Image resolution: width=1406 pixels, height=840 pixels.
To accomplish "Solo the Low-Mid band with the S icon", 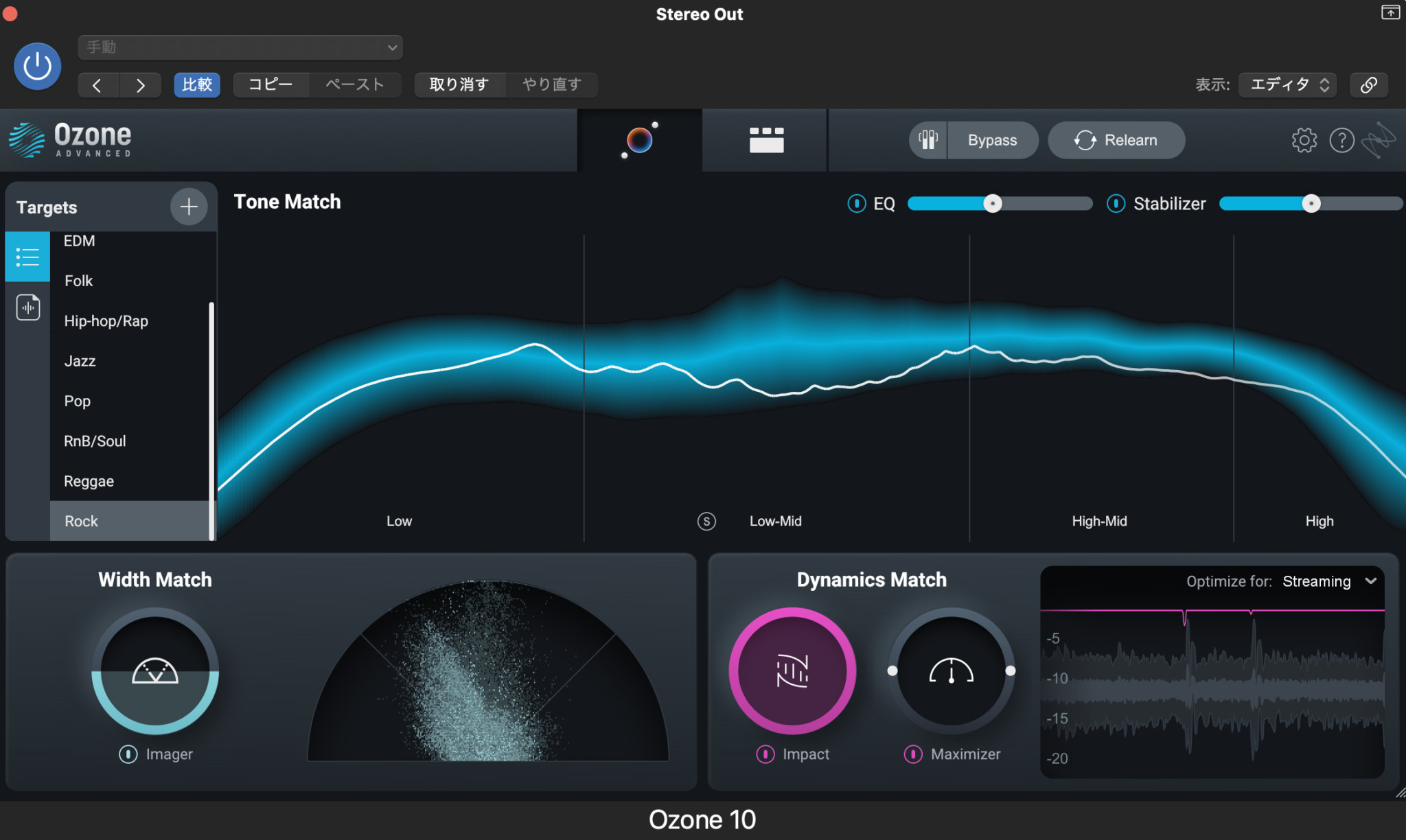I will click(706, 521).
